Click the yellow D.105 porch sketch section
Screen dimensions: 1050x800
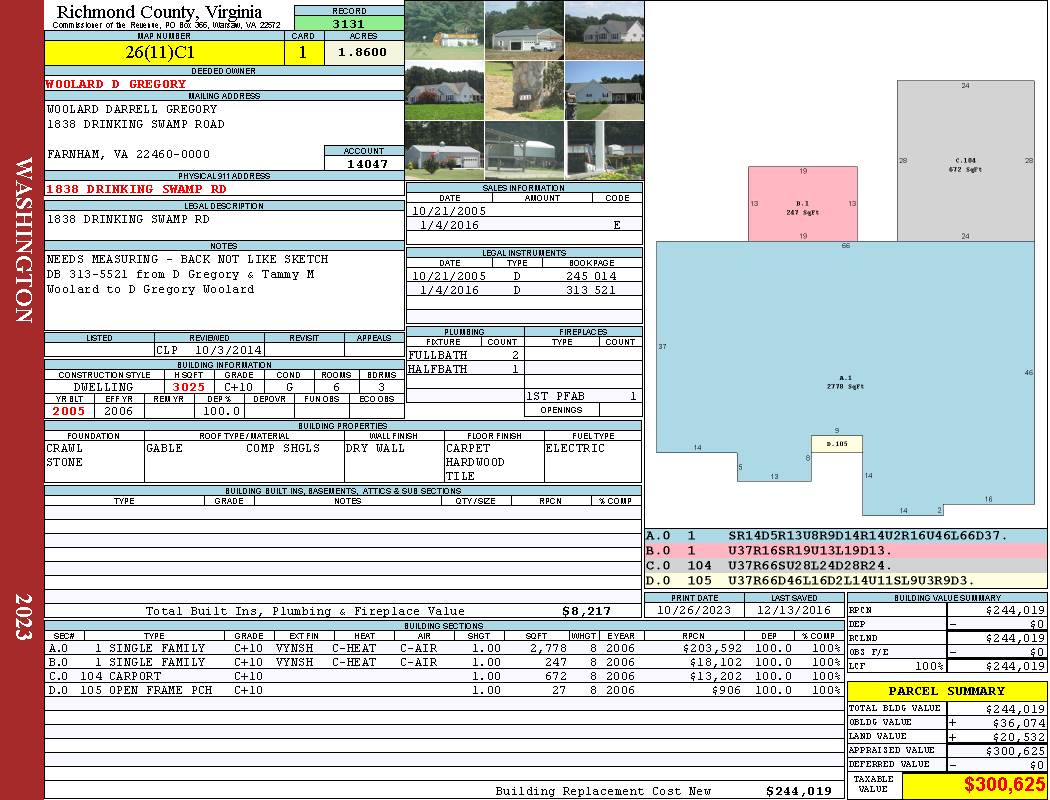click(x=837, y=444)
